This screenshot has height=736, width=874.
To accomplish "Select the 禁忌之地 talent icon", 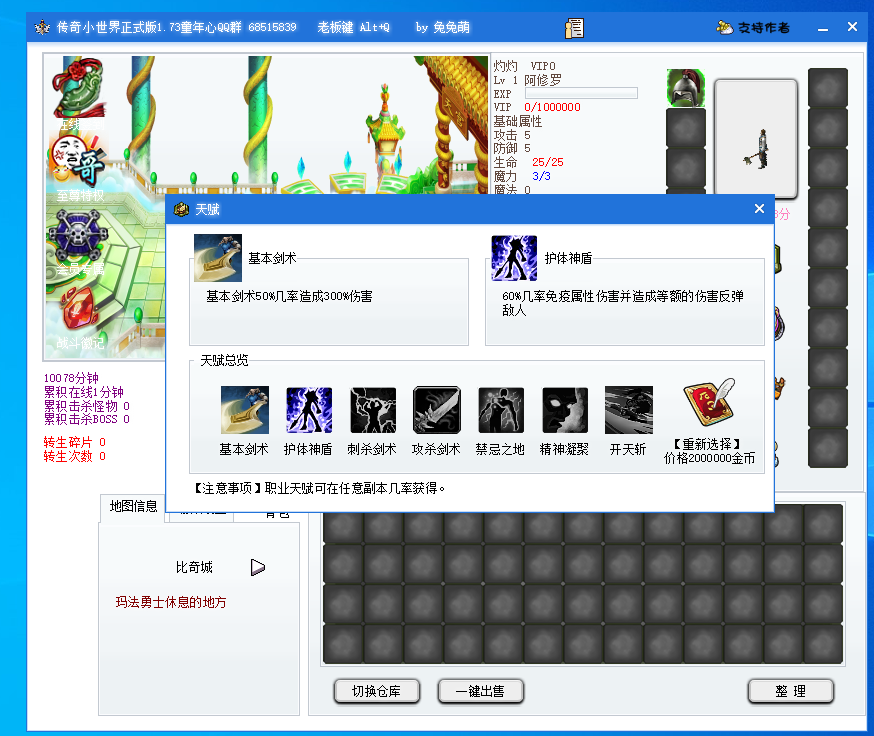I will pyautogui.click(x=500, y=410).
